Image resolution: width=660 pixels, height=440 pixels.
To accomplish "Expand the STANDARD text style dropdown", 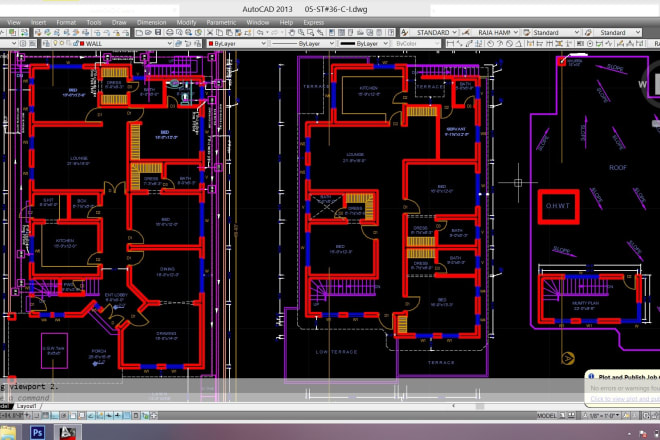I will (454, 32).
